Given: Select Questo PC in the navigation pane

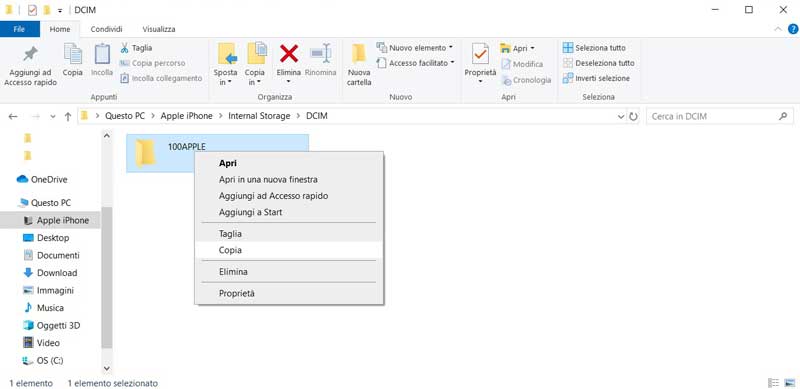Looking at the screenshot, I should (x=44, y=203).
